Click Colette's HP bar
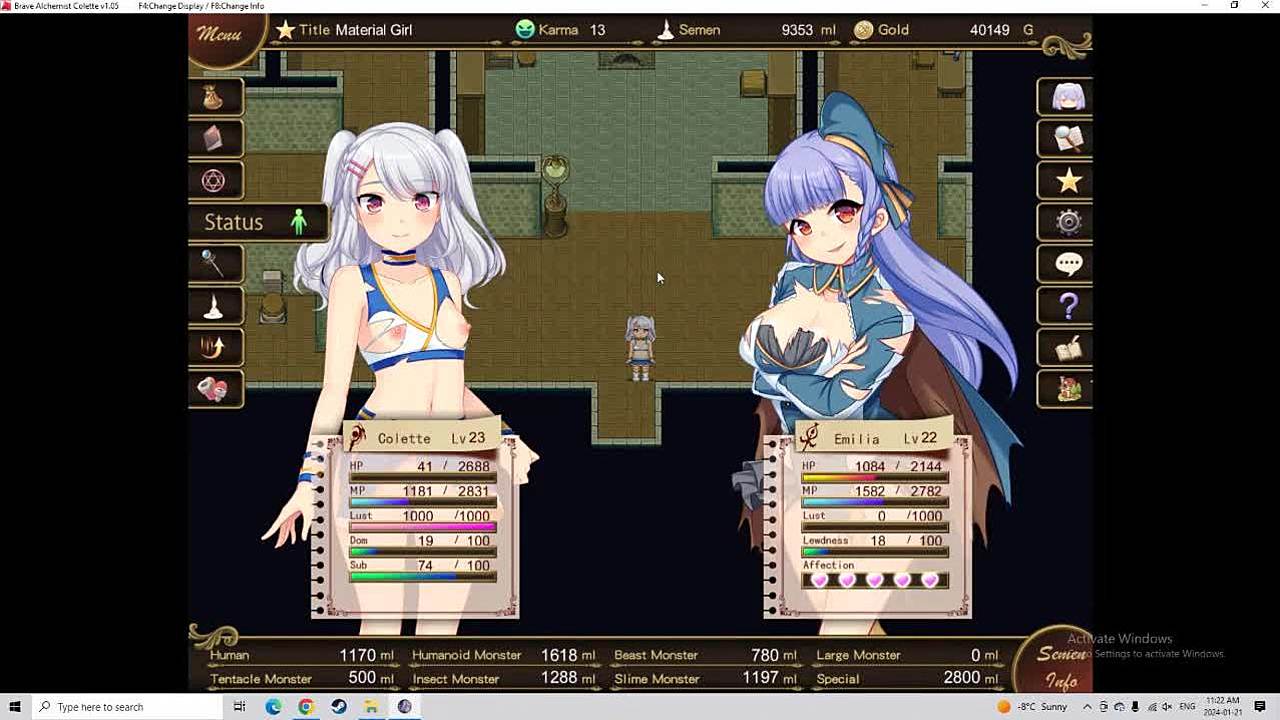 pos(421,478)
